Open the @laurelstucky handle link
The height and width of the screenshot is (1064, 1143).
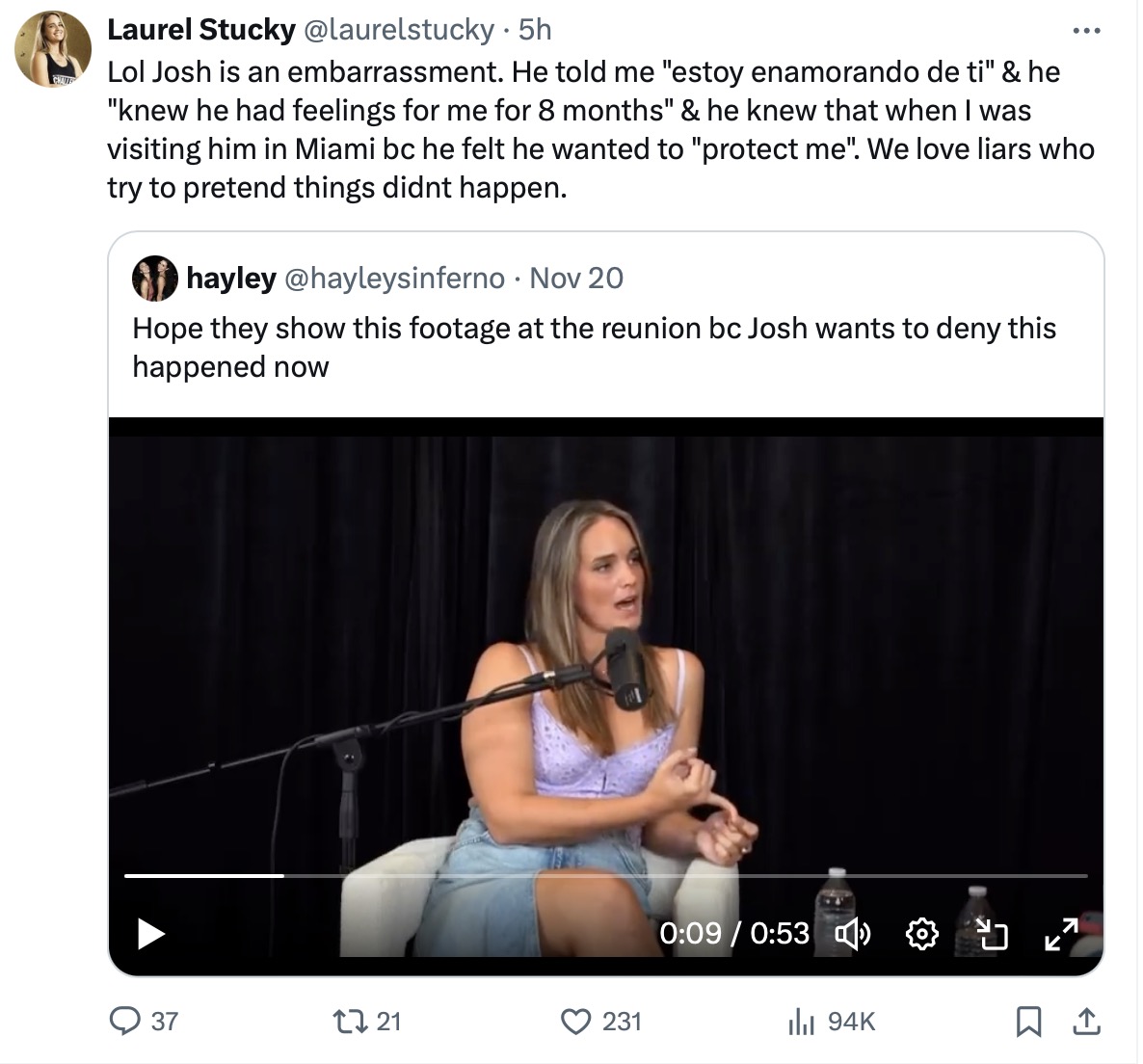click(398, 30)
